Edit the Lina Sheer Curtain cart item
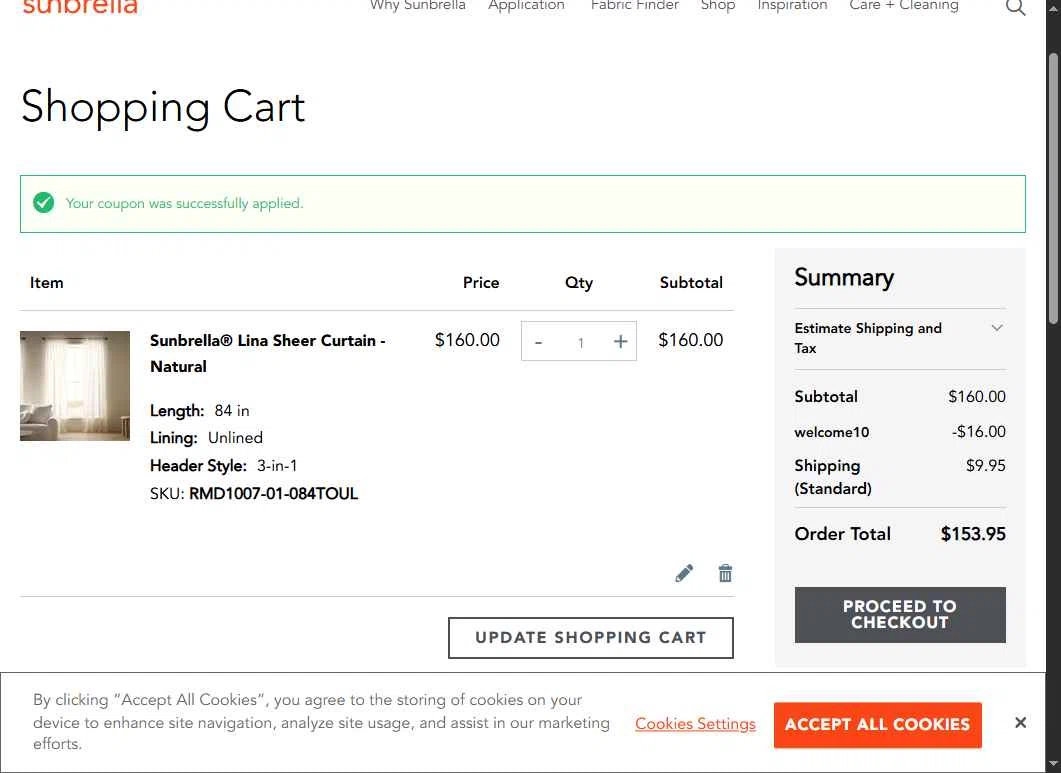Screen dimensions: 1061x773 click(684, 573)
